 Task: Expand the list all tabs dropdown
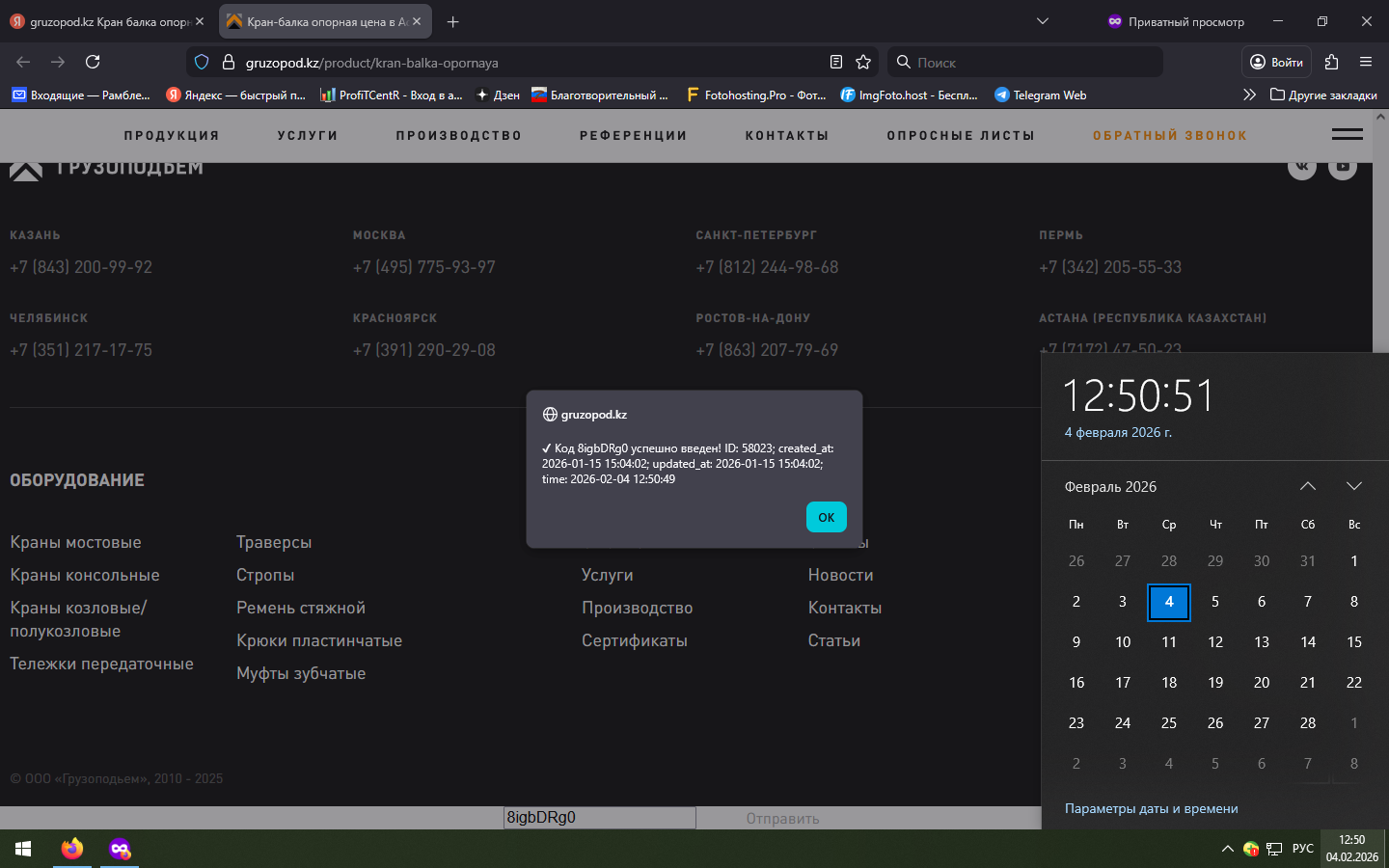coord(1043,21)
